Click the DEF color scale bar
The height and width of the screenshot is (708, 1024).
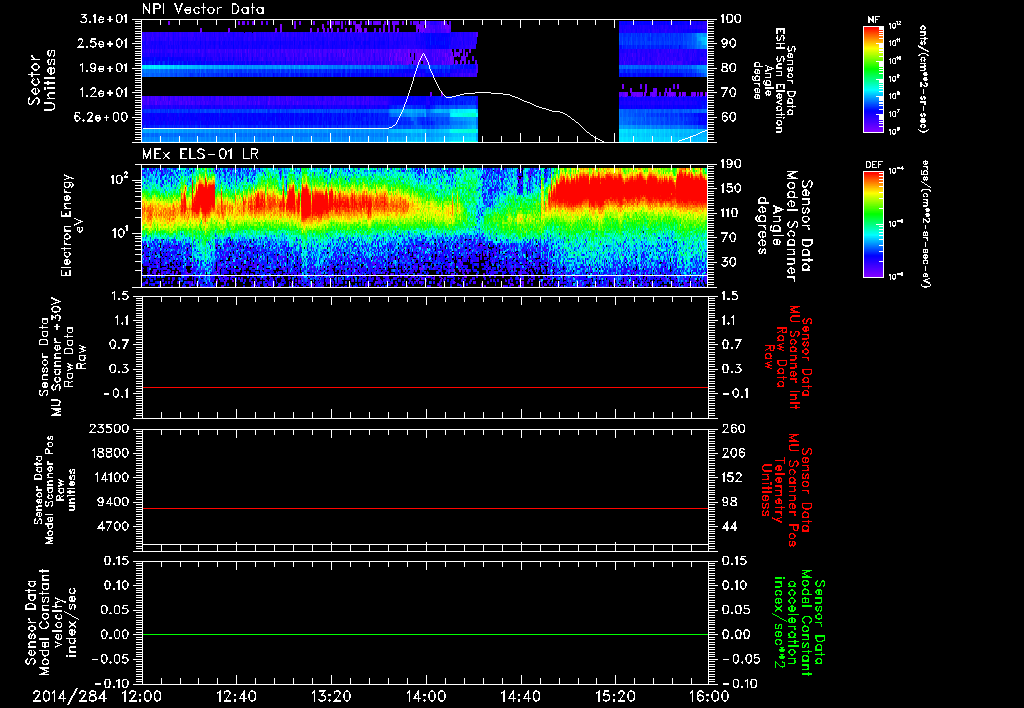[873, 224]
